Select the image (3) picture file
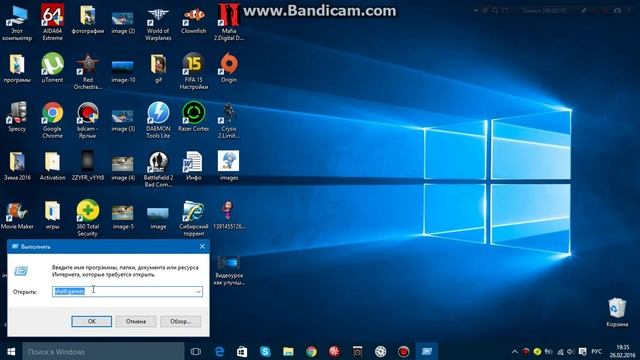The image size is (640, 360). point(123,120)
